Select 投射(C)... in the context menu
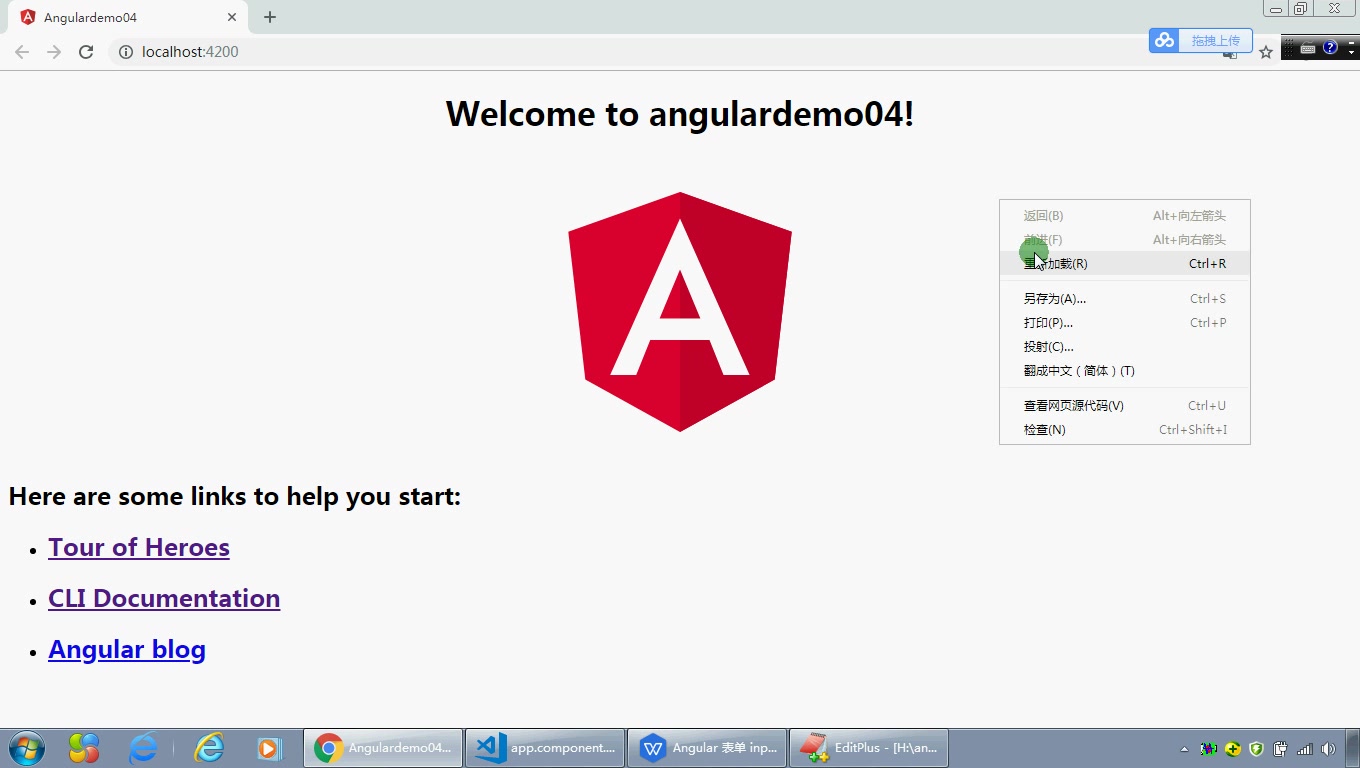The image size is (1360, 768). point(1125,347)
